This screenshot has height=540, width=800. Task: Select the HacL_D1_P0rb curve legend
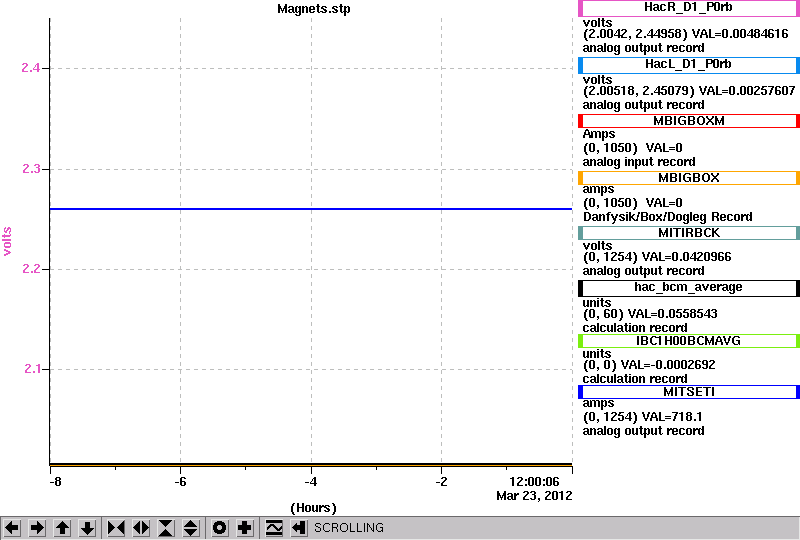coord(688,65)
